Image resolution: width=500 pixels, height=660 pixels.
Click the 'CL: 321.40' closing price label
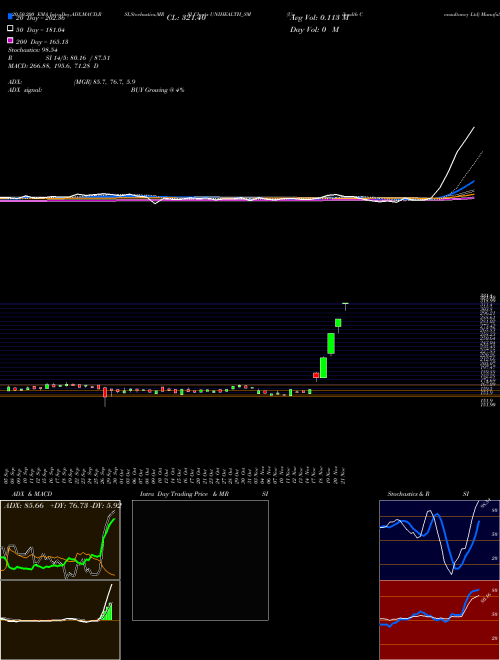click(186, 18)
